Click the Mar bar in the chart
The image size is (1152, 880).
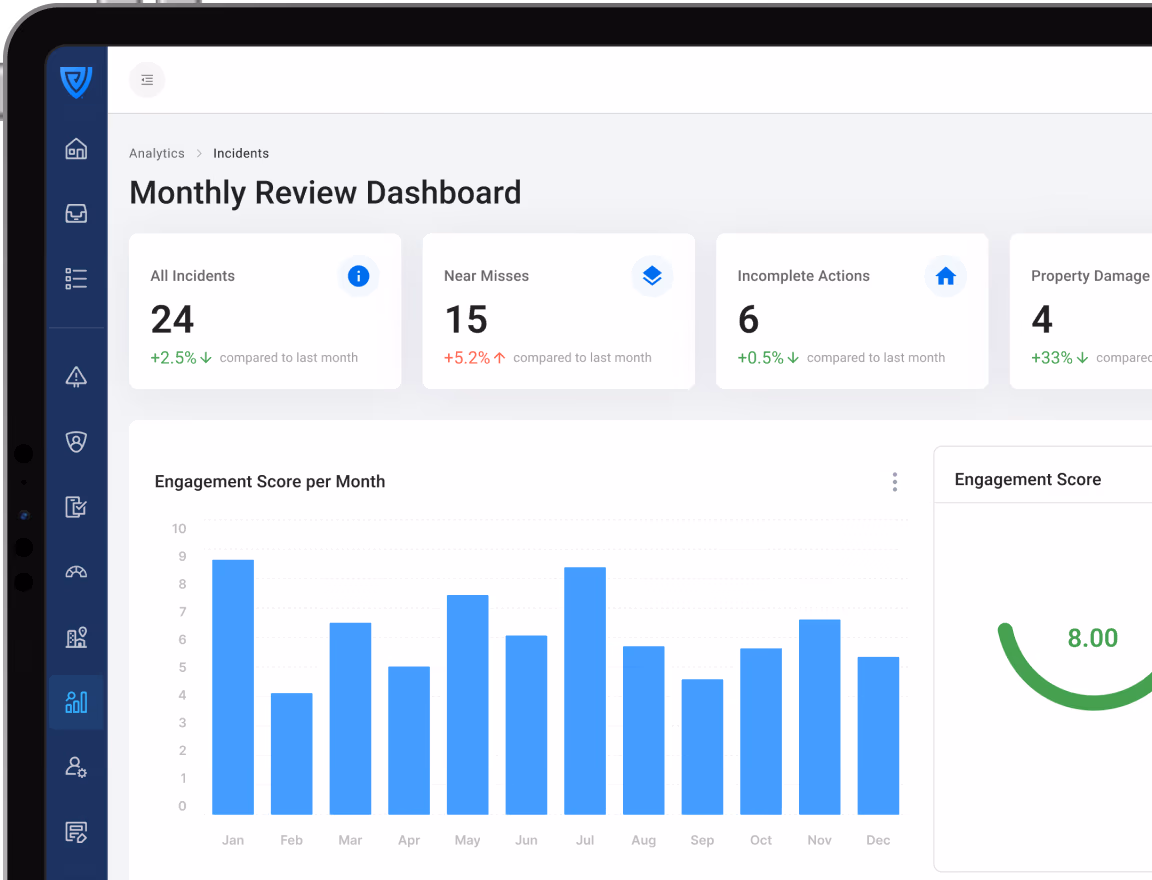coord(350,718)
